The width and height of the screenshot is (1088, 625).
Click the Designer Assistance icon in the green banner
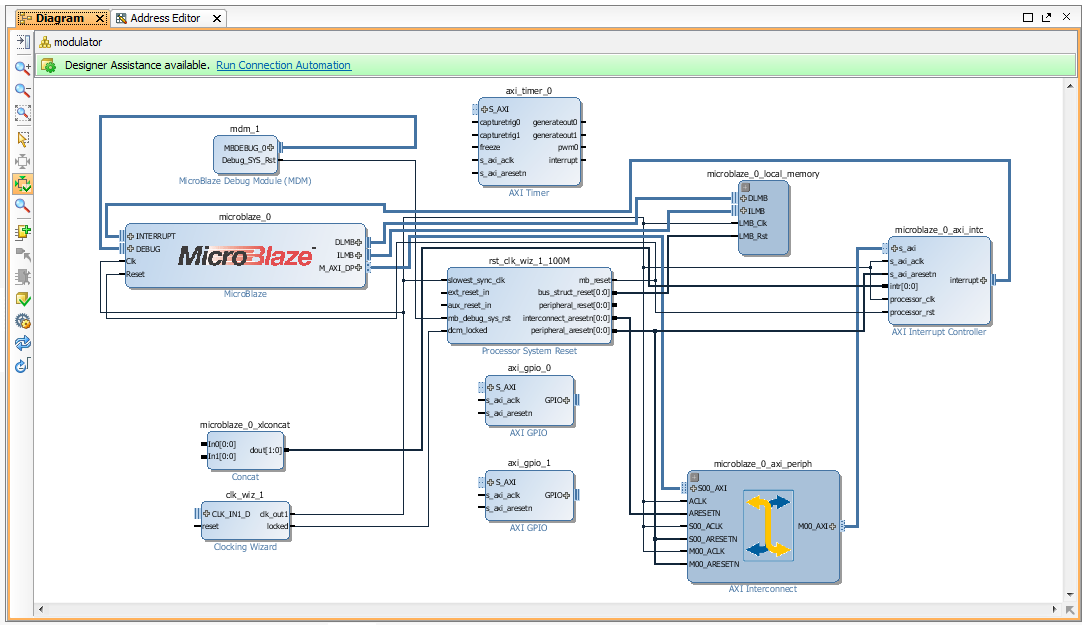[49, 65]
